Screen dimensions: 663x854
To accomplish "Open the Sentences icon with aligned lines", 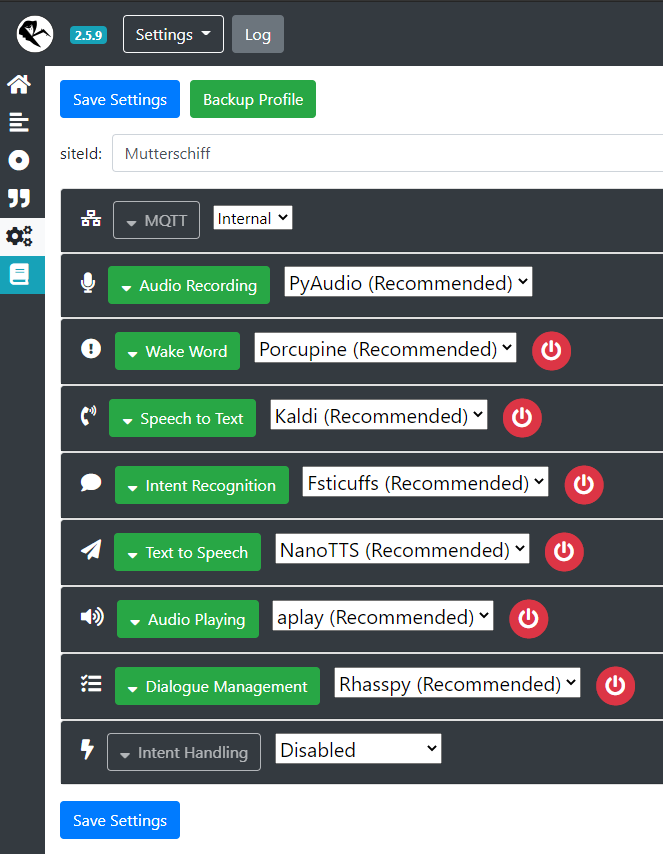I will click(x=19, y=122).
